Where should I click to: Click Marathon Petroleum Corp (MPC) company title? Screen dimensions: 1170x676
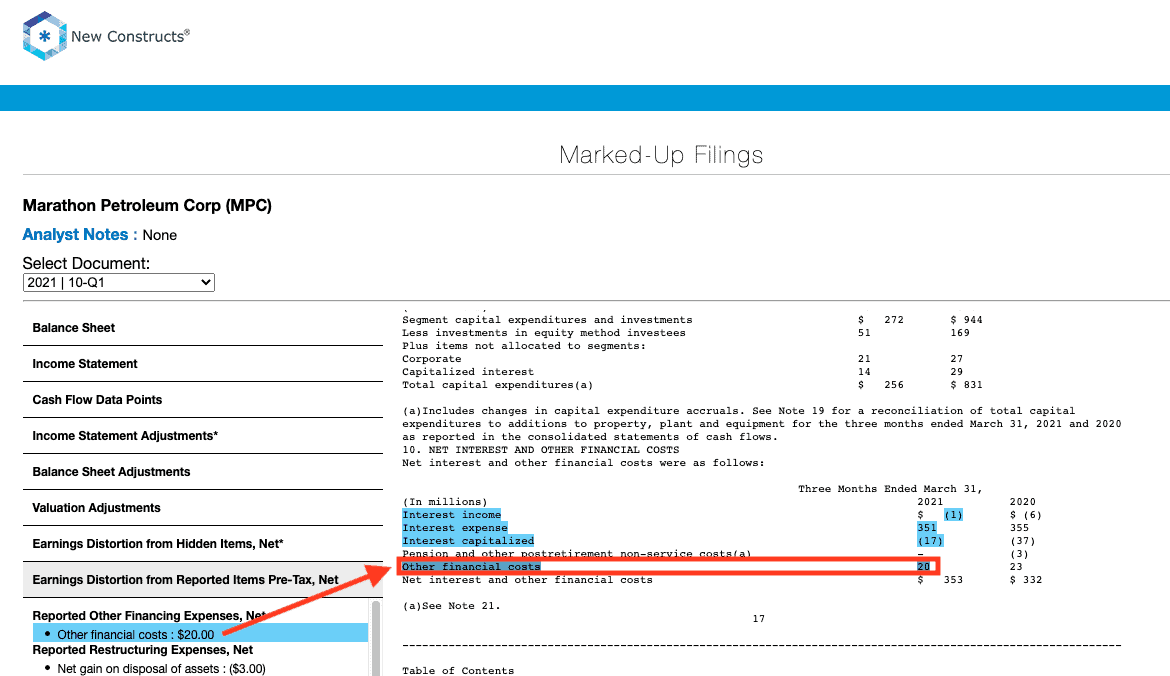147,205
